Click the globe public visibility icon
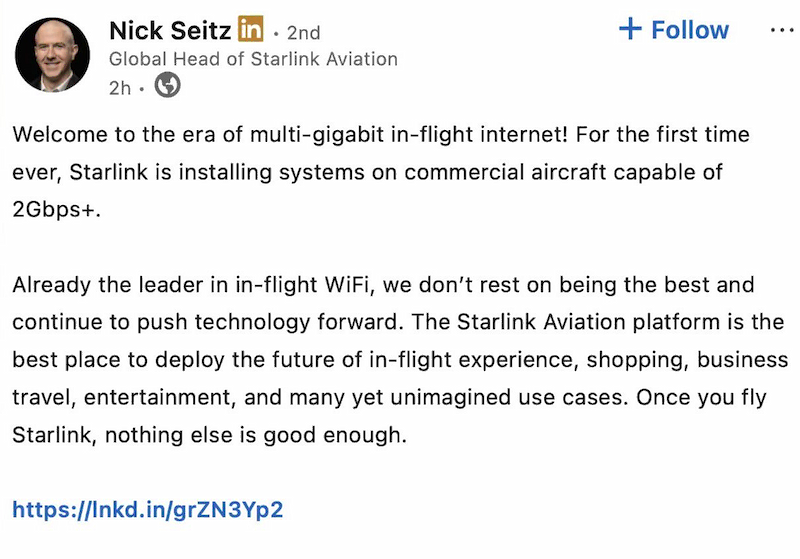Screen dimensions: 800x559 tap(168, 87)
